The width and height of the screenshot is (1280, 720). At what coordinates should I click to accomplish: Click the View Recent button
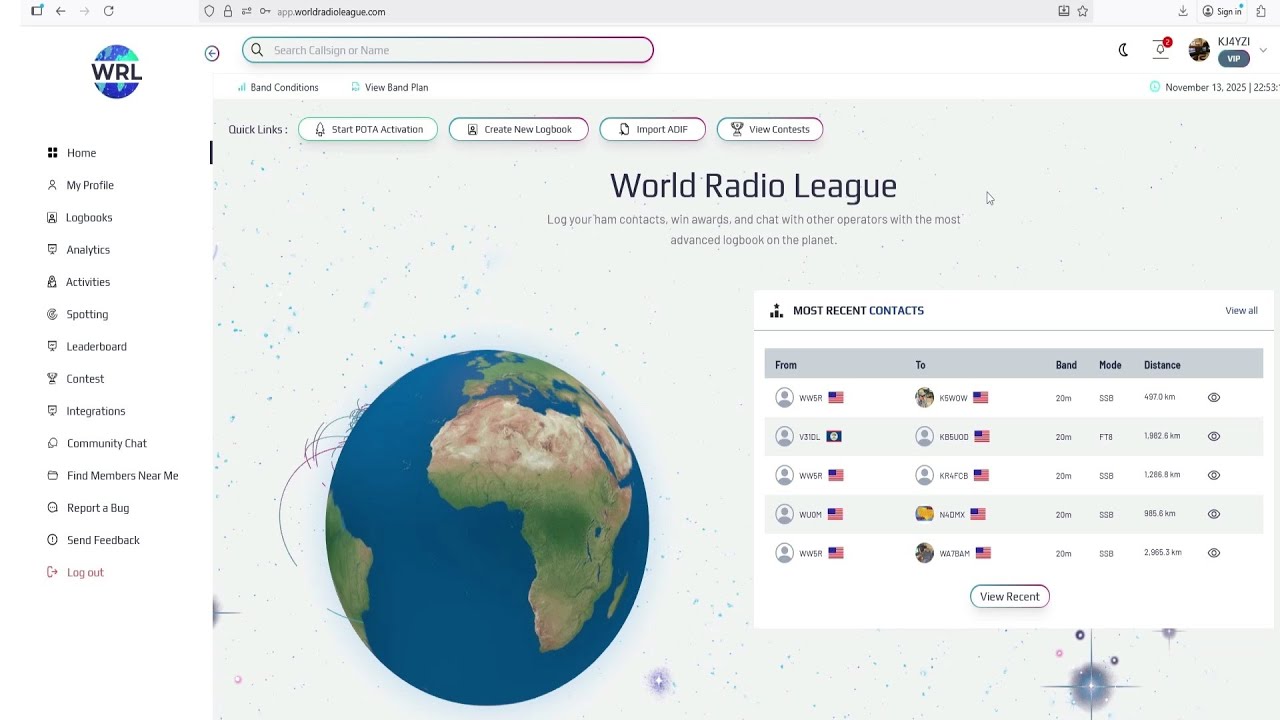point(1010,597)
